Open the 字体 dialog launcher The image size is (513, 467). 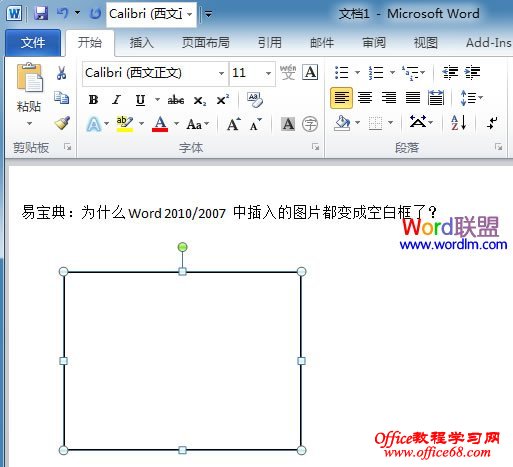click(315, 147)
